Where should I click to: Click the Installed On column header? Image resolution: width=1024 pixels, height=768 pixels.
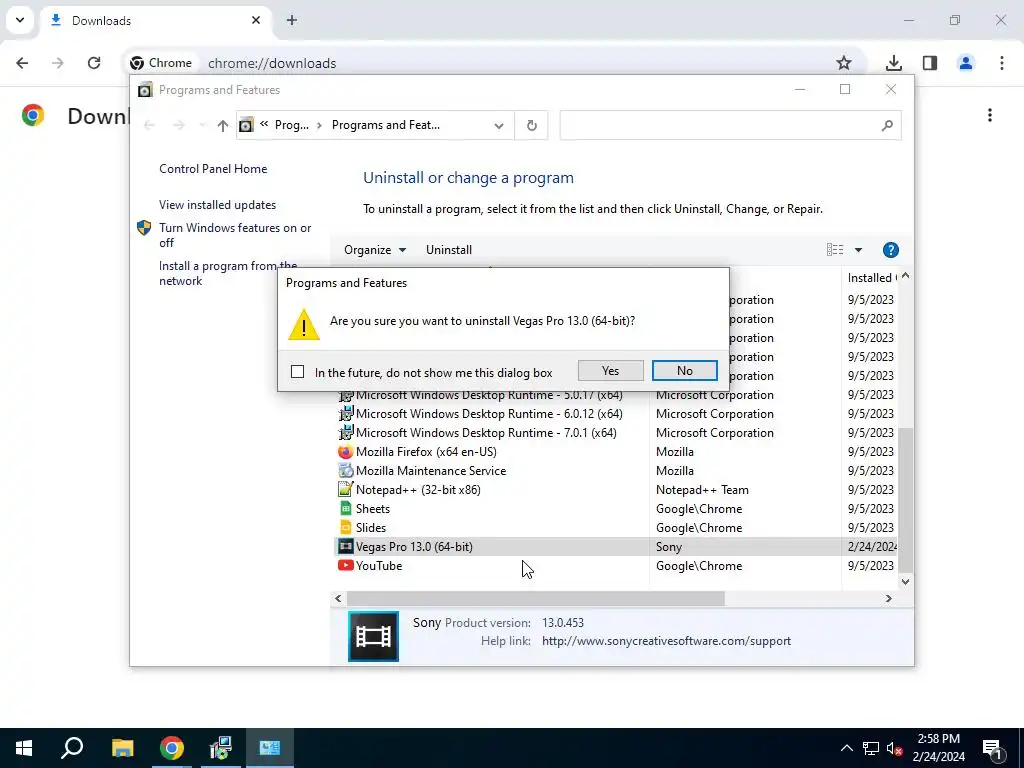[x=871, y=278]
